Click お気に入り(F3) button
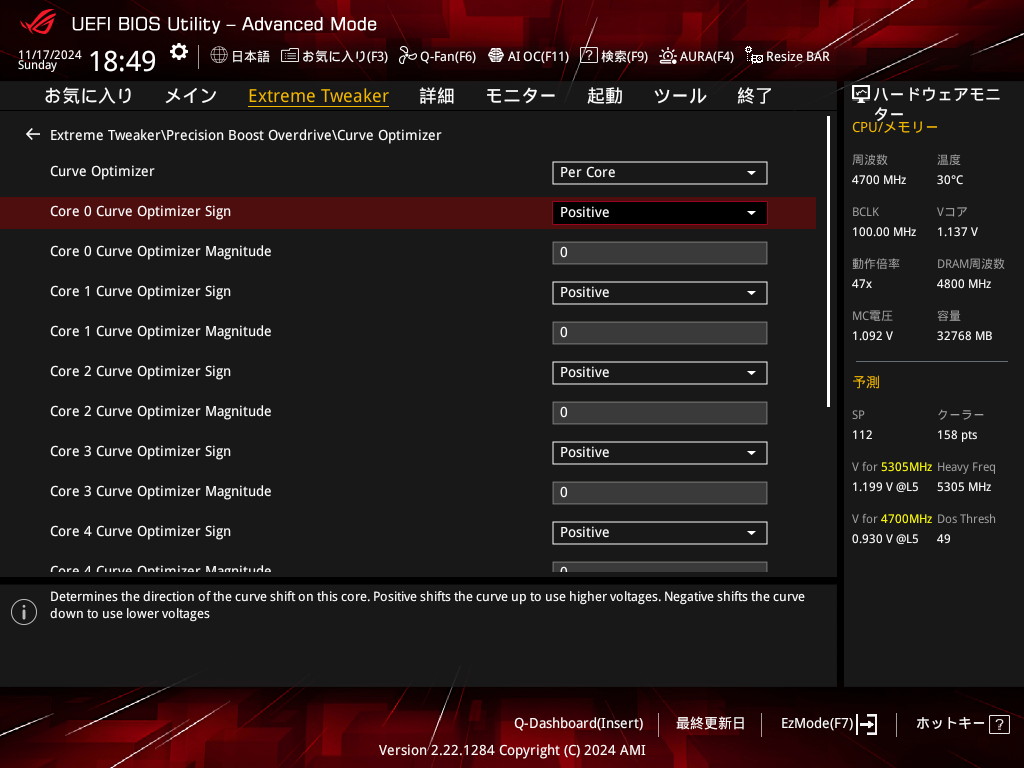 pyautogui.click(x=345, y=56)
